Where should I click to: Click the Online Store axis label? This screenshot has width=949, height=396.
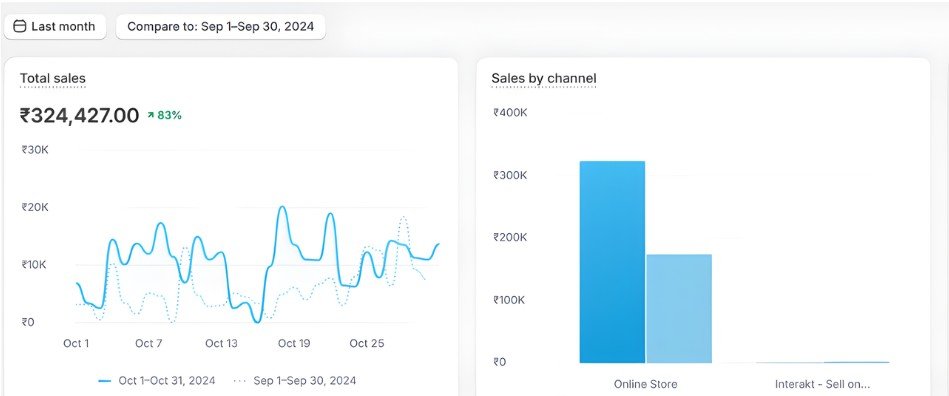[x=645, y=384]
